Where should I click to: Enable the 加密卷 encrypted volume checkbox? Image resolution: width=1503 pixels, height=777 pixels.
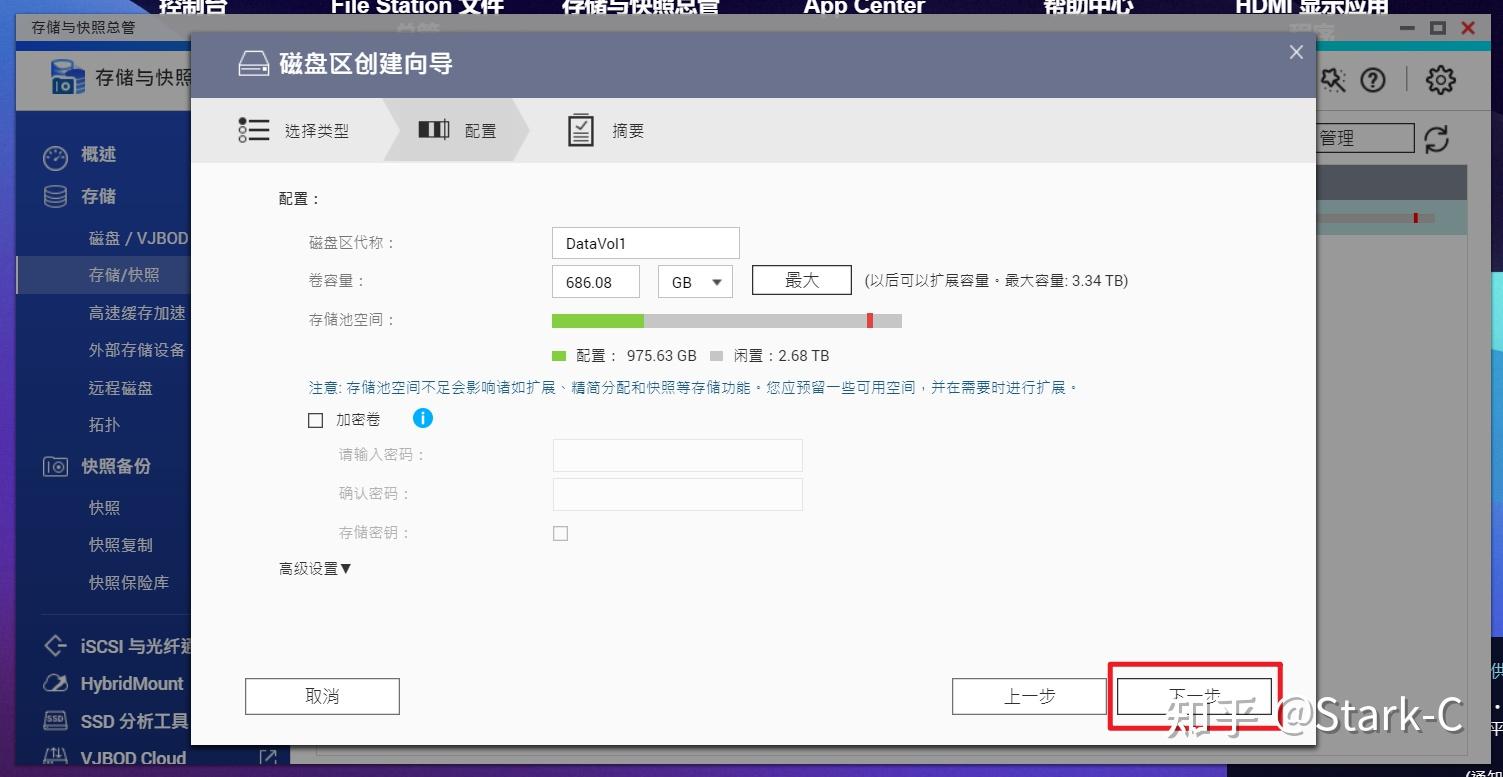tap(315, 420)
